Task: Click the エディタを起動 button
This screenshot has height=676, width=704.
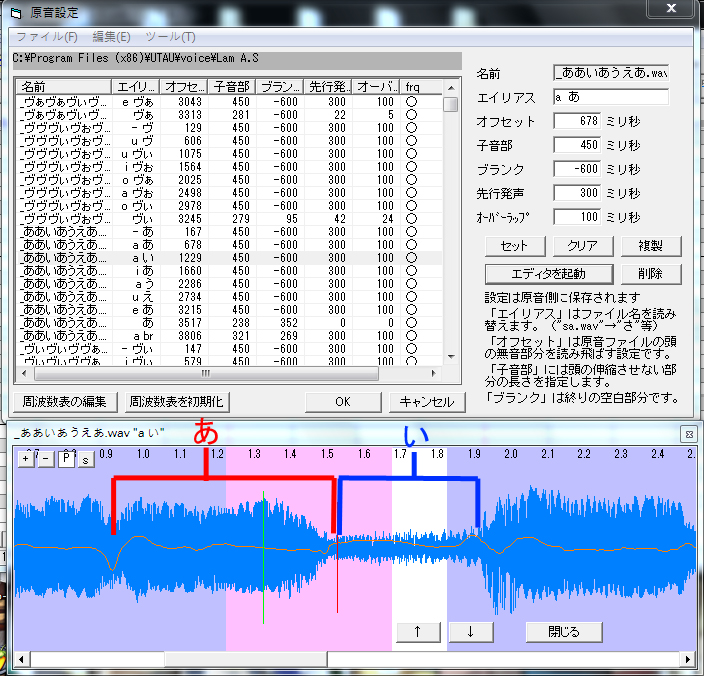Action: pos(549,274)
